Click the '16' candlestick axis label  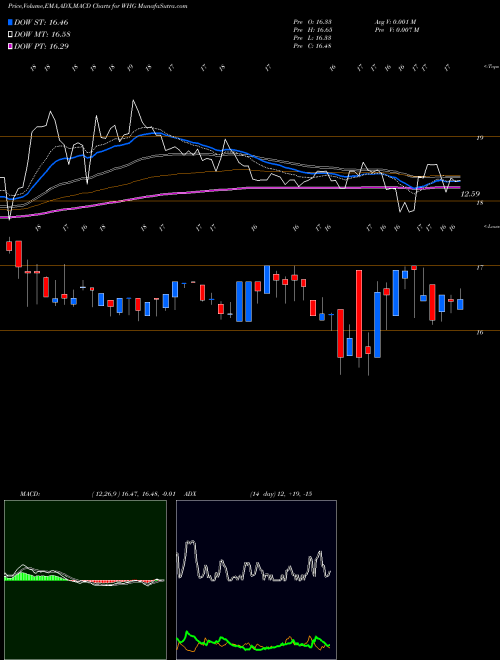480,333
